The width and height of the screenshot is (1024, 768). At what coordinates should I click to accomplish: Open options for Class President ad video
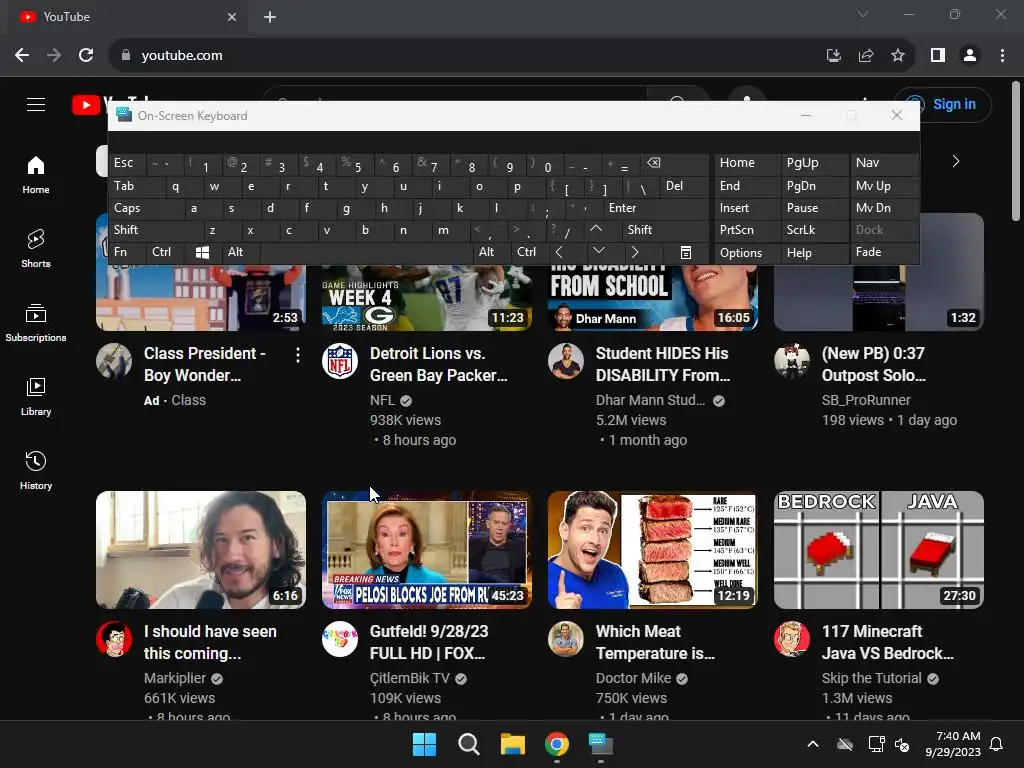tap(298, 355)
